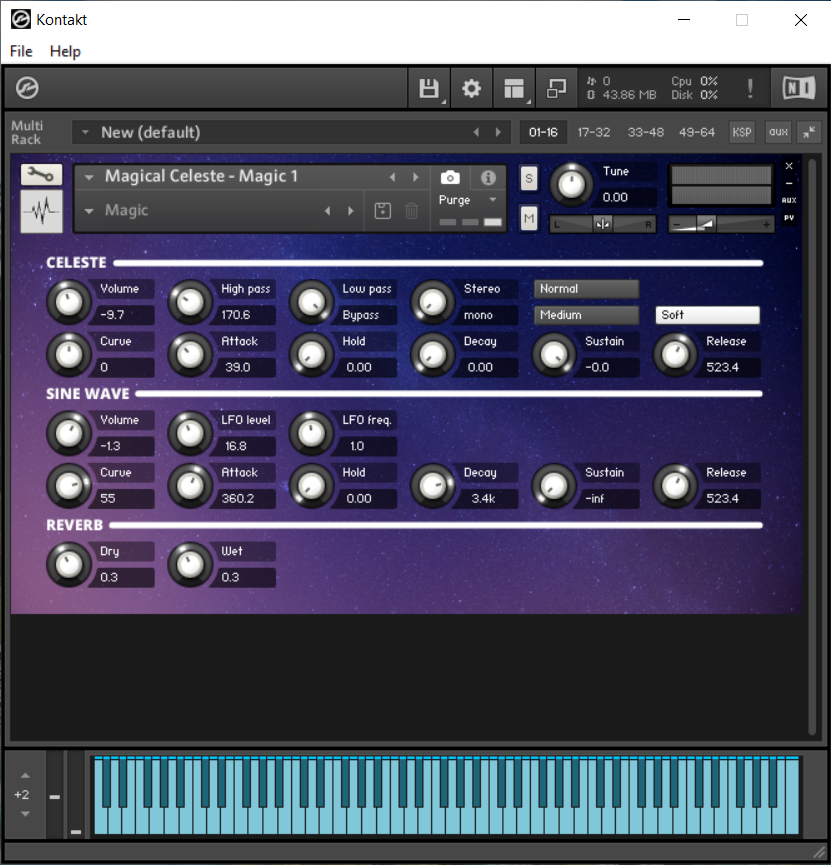Click the exclamation panic button
Viewport: 831px width, 865px height.
click(x=750, y=88)
